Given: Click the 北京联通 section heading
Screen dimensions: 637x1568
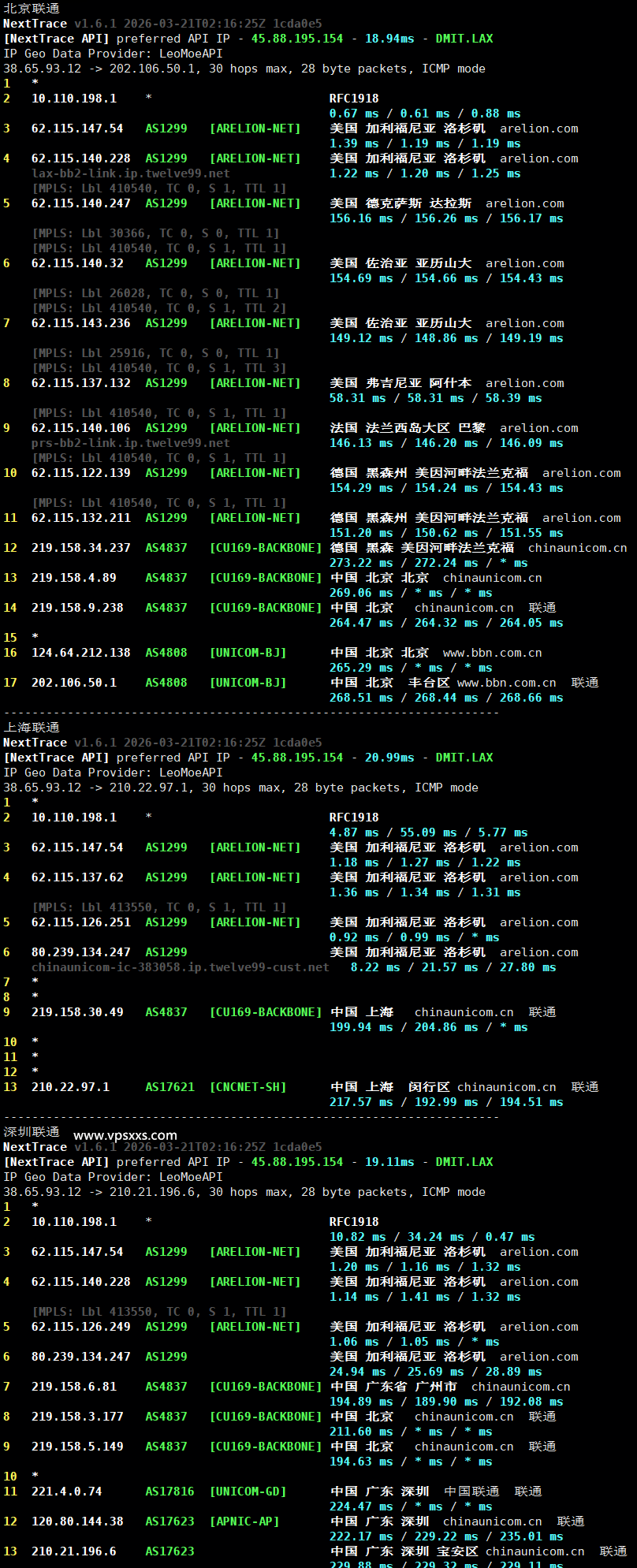Looking at the screenshot, I should click(32, 9).
